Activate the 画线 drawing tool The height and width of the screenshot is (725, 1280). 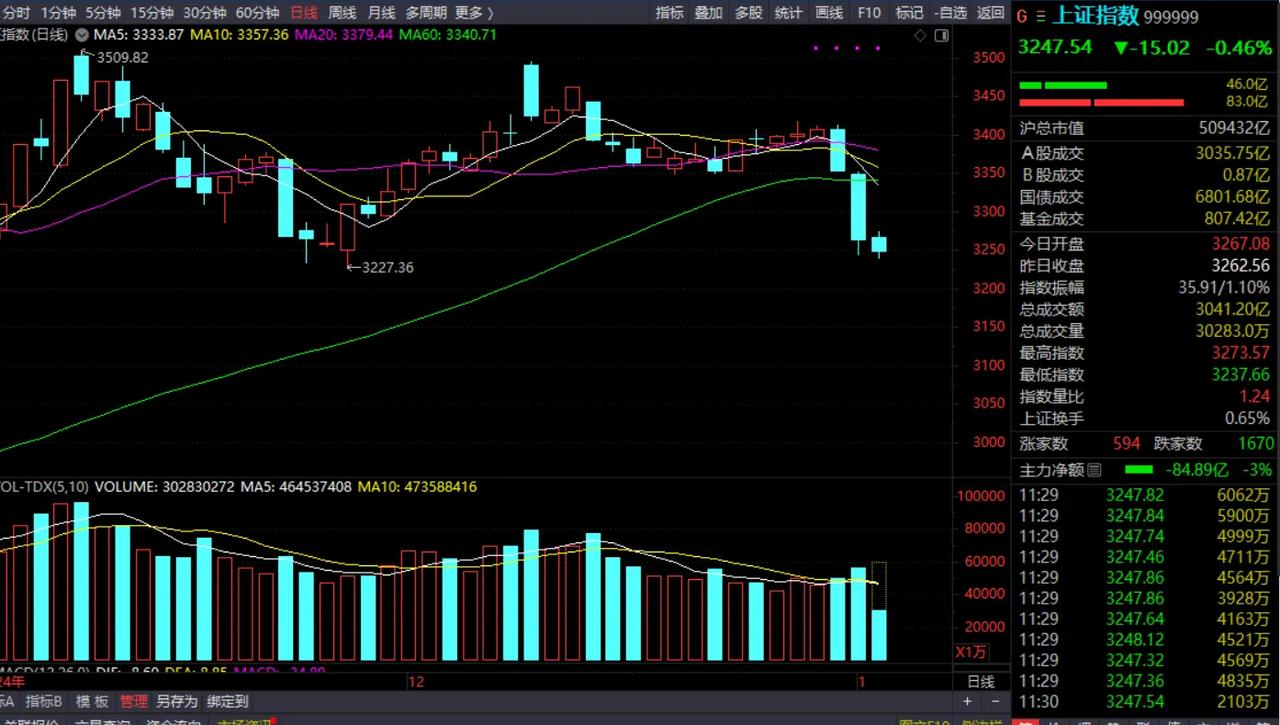(x=829, y=13)
